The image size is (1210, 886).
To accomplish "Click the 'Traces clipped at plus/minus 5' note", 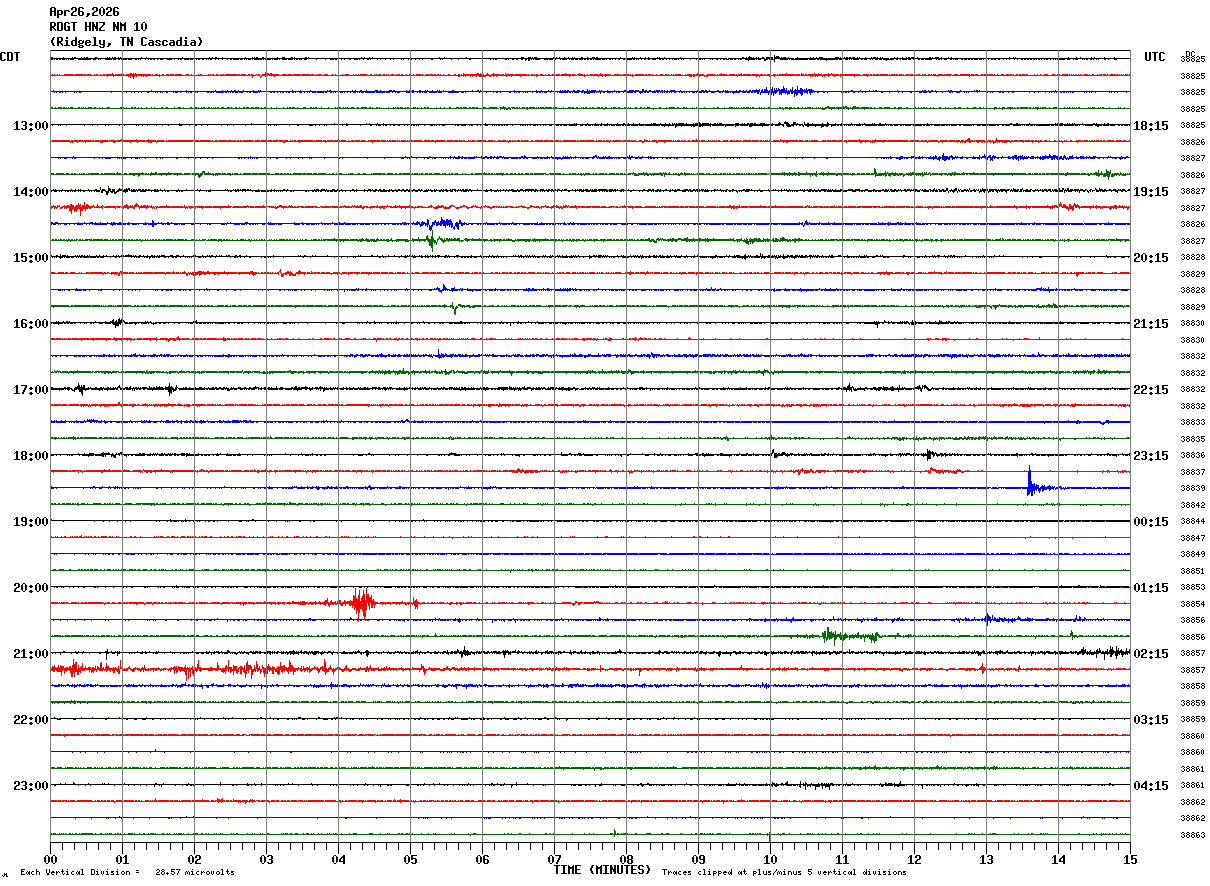I will pos(784,873).
